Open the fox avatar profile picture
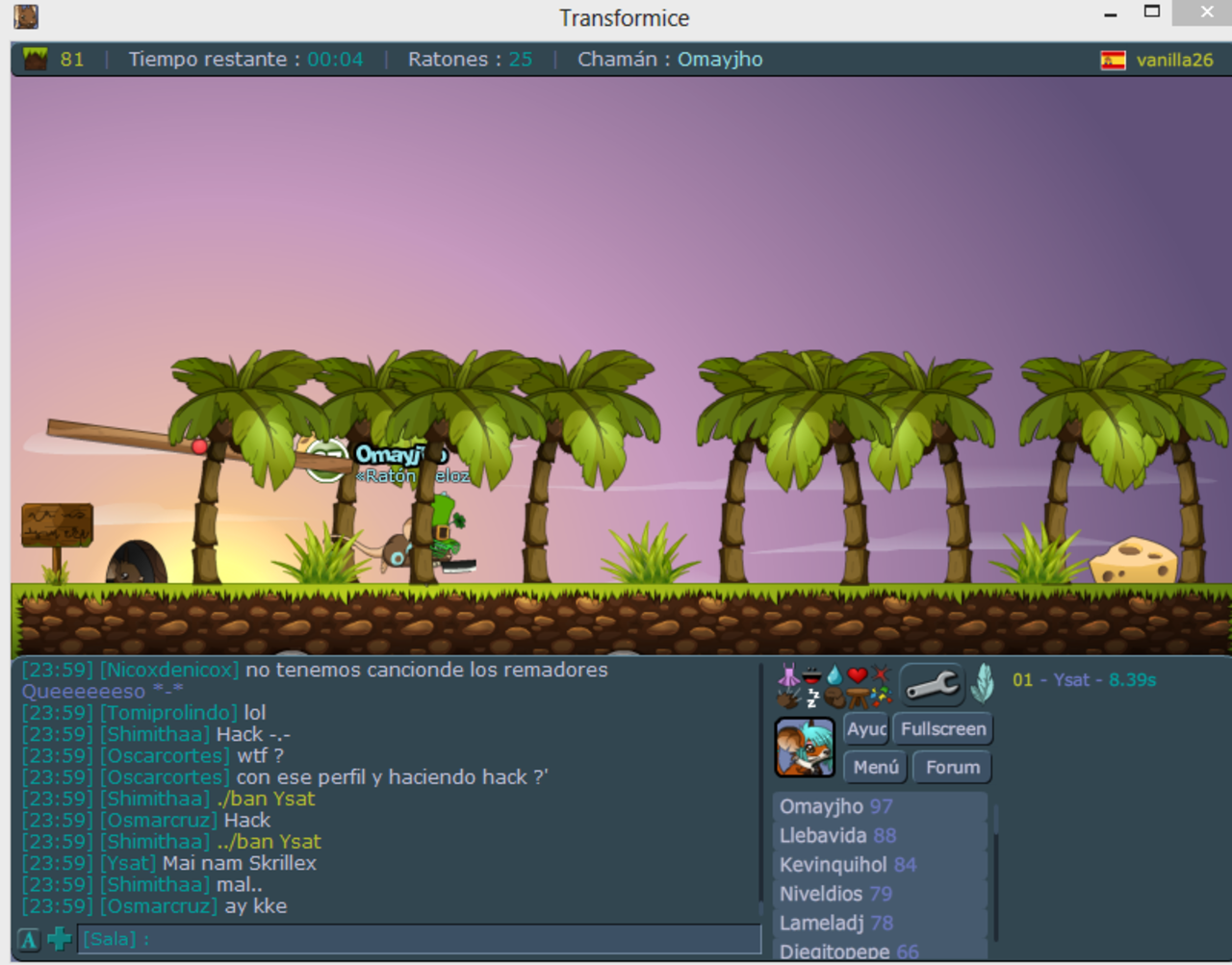This screenshot has height=965, width=1232. 805,748
